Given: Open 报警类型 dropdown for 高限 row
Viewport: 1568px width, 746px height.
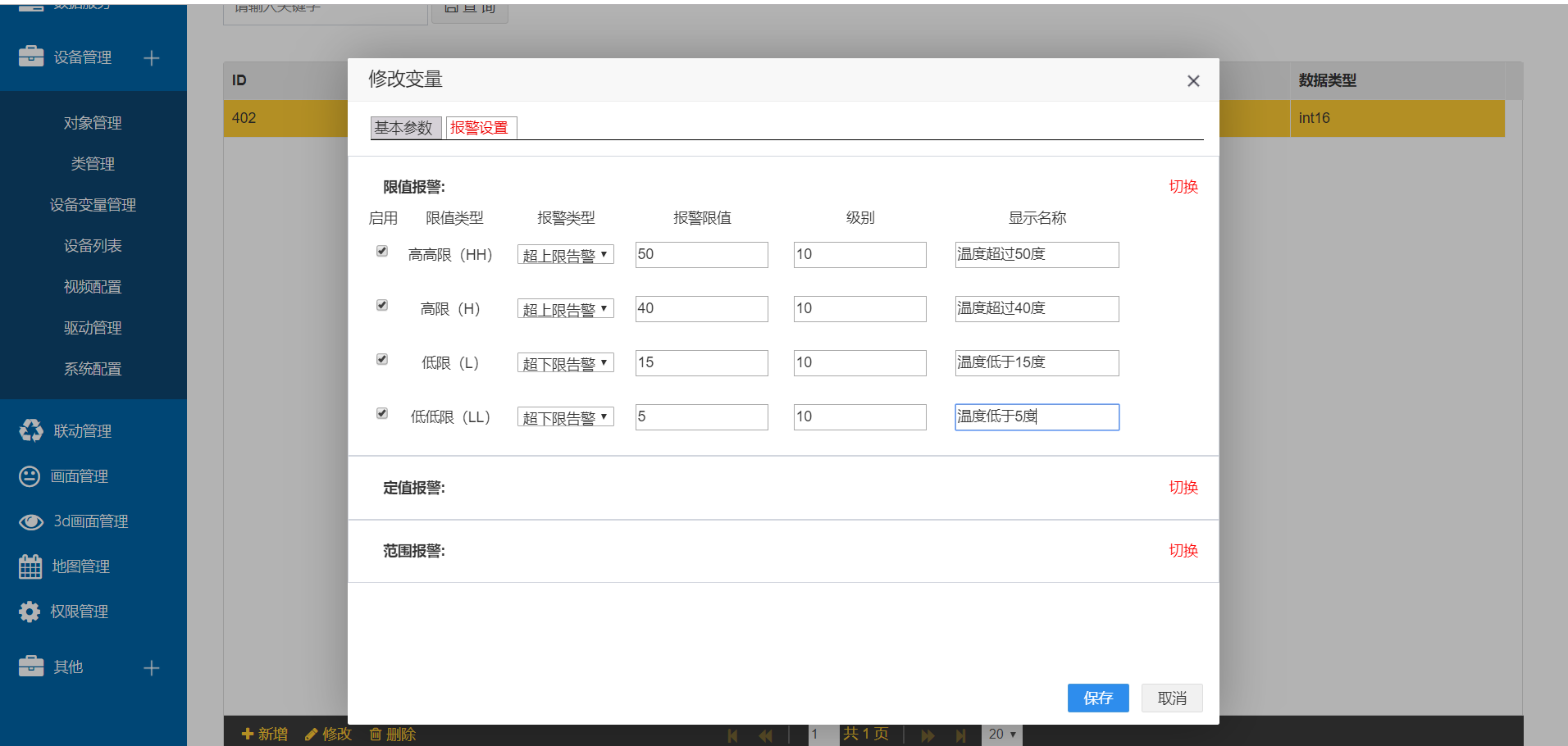Looking at the screenshot, I should point(566,309).
